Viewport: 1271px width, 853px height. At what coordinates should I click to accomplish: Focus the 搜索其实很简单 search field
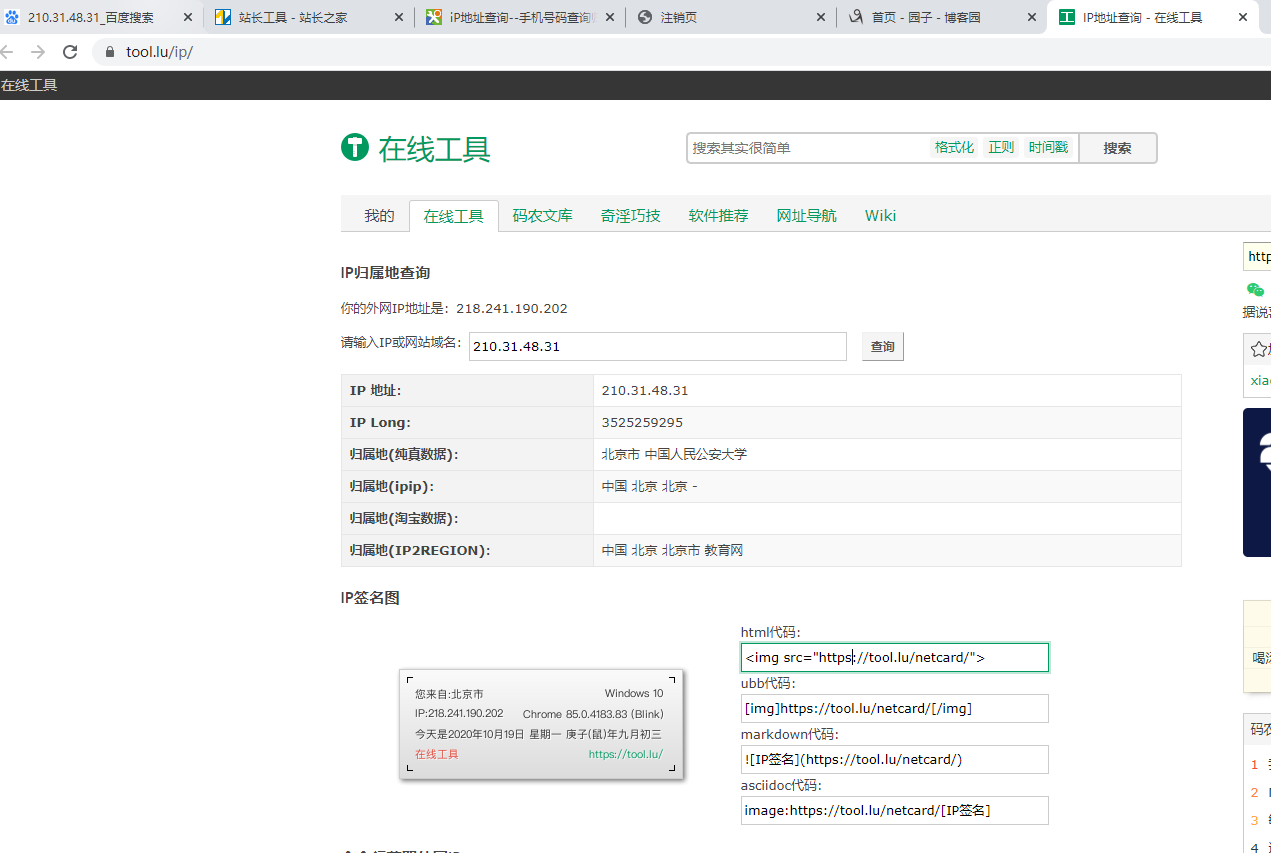click(808, 148)
